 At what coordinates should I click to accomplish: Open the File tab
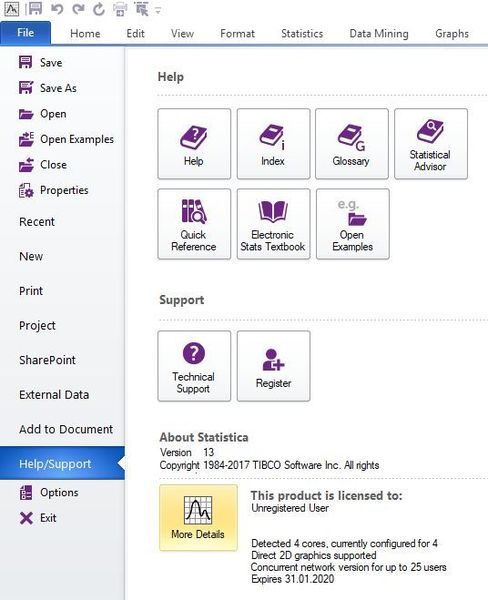pos(25,33)
